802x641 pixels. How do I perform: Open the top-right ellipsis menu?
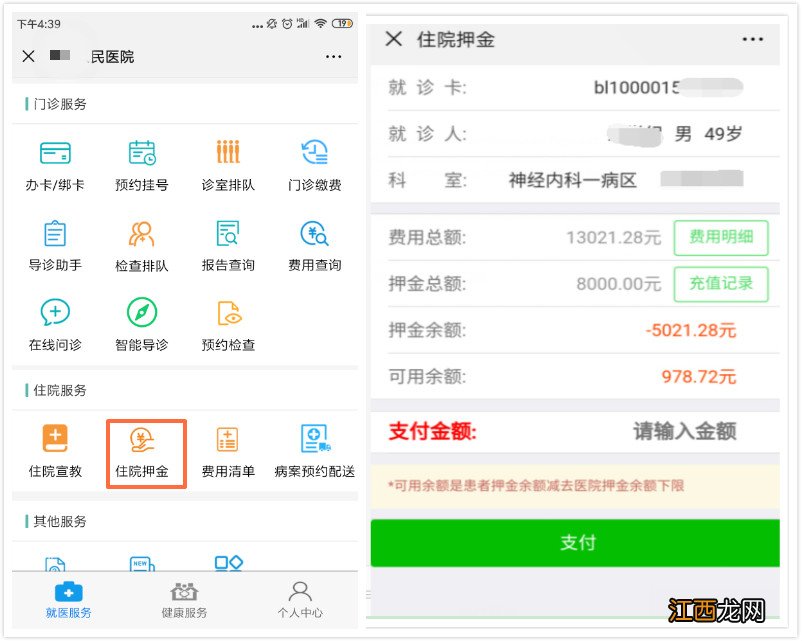753,38
